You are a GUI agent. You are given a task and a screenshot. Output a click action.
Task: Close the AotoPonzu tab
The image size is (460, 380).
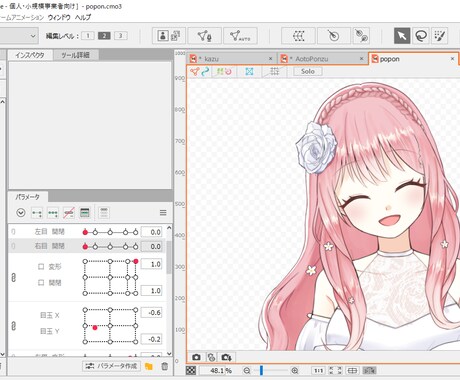pos(362,59)
